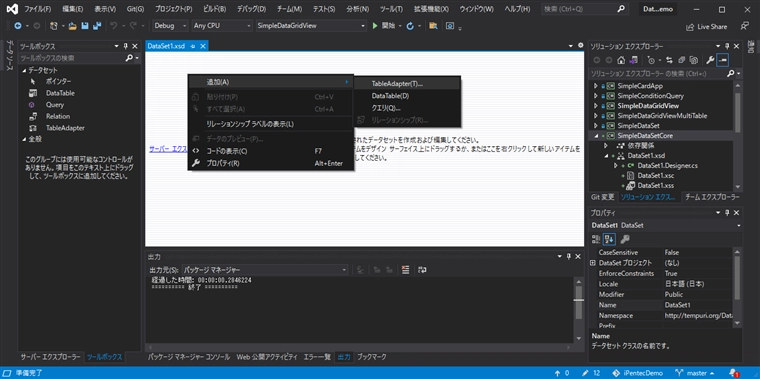Screen dimensions: 760x379
Task: Click the green start debugging play icon
Action: [375, 26]
